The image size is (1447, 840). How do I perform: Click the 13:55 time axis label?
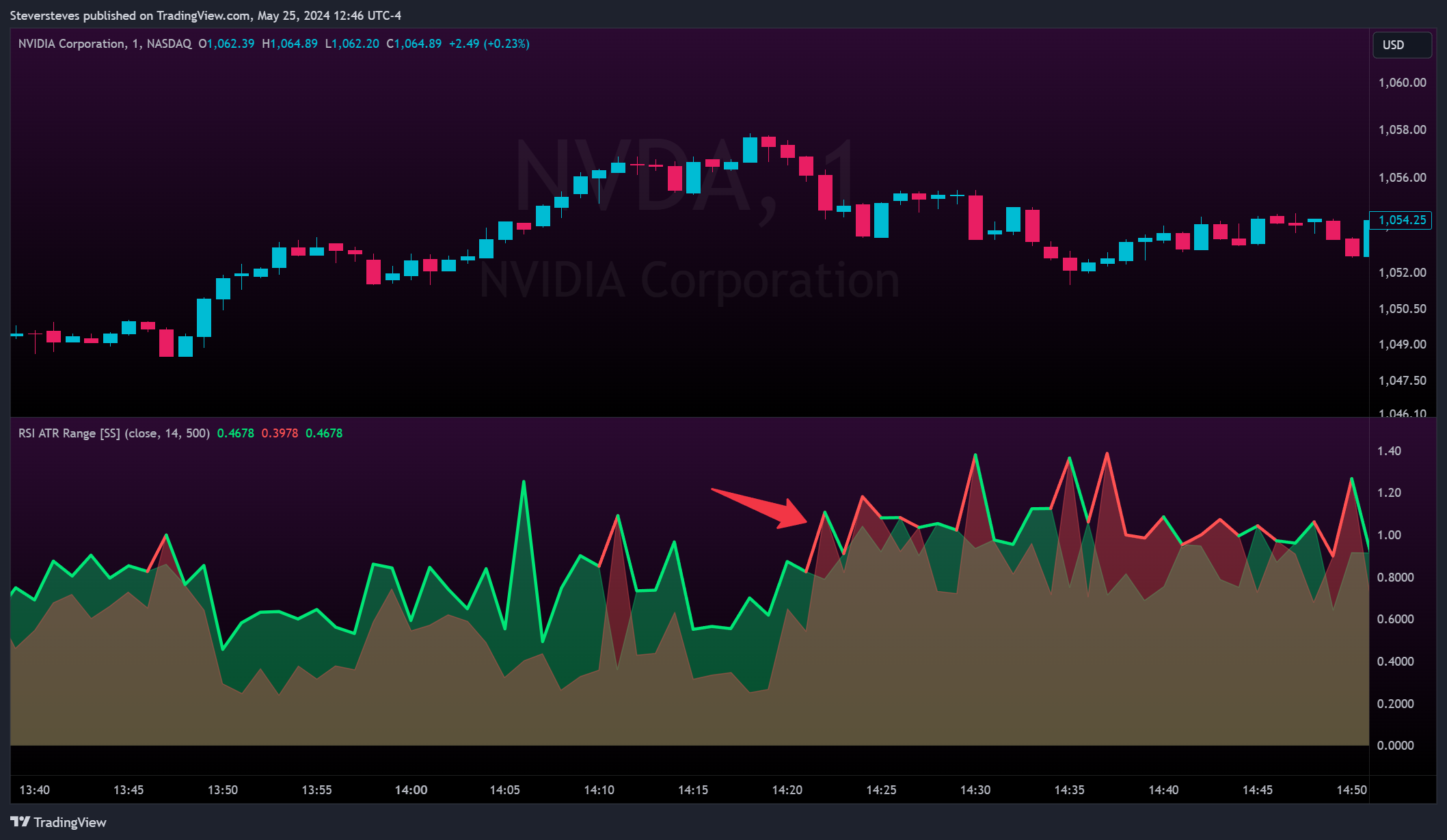pyautogui.click(x=316, y=790)
